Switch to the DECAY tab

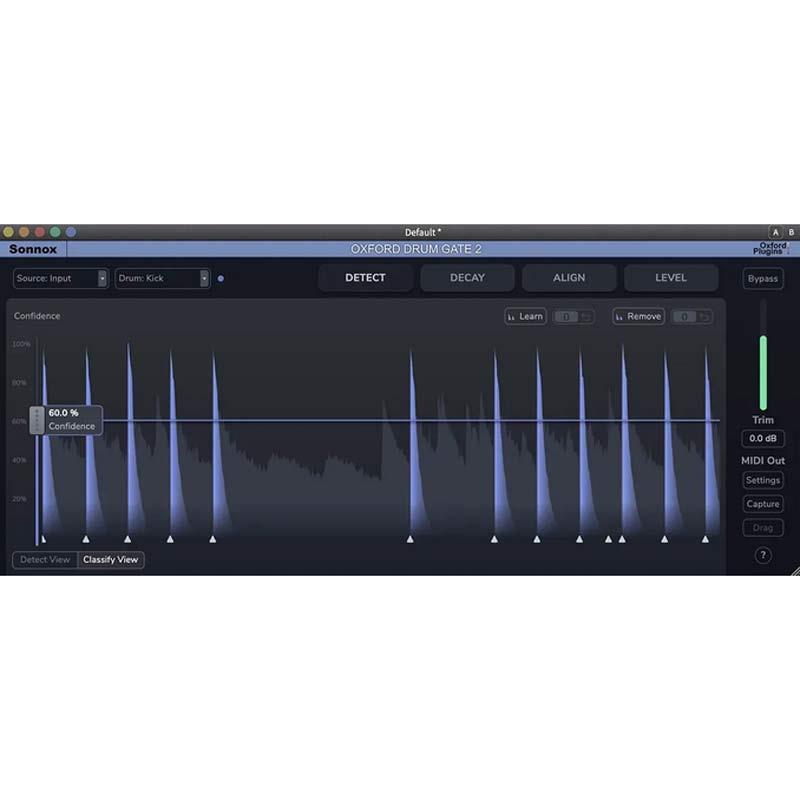pyautogui.click(x=467, y=278)
